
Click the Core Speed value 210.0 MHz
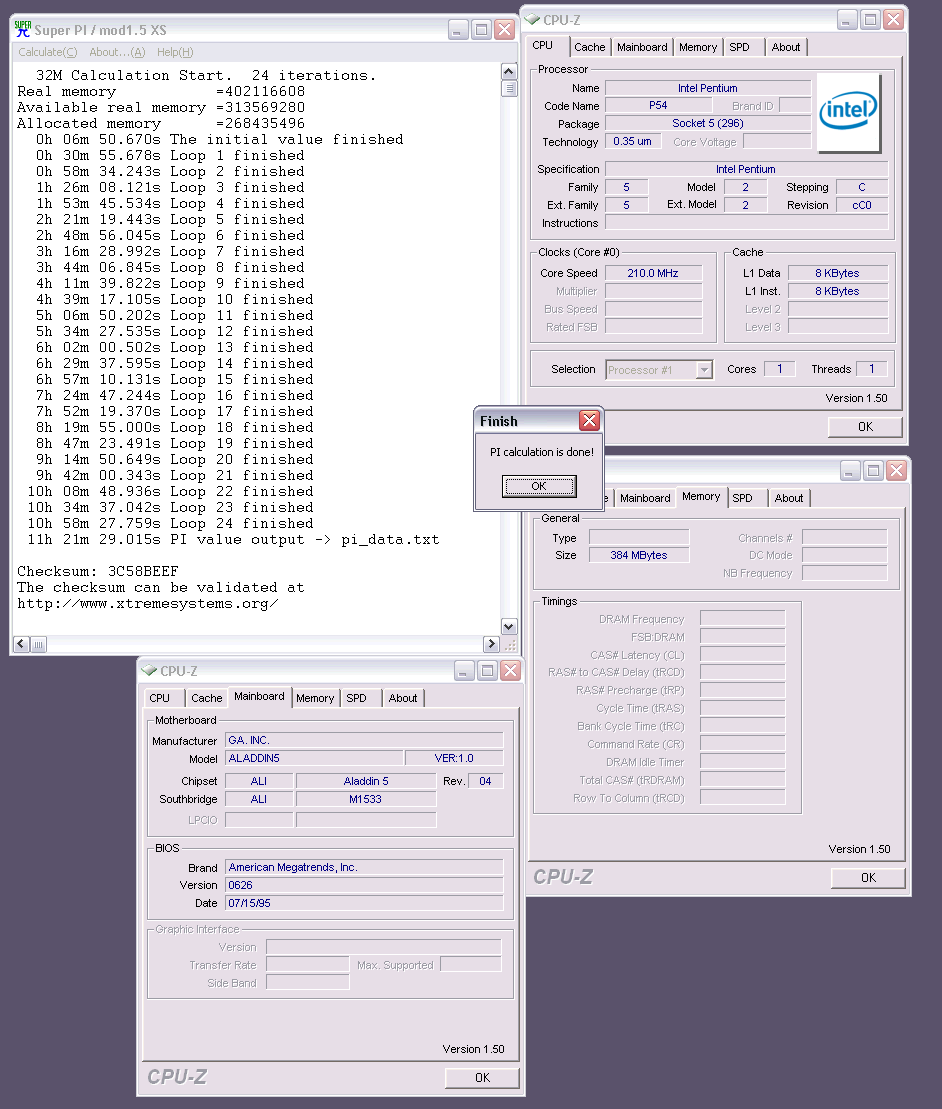tap(653, 273)
